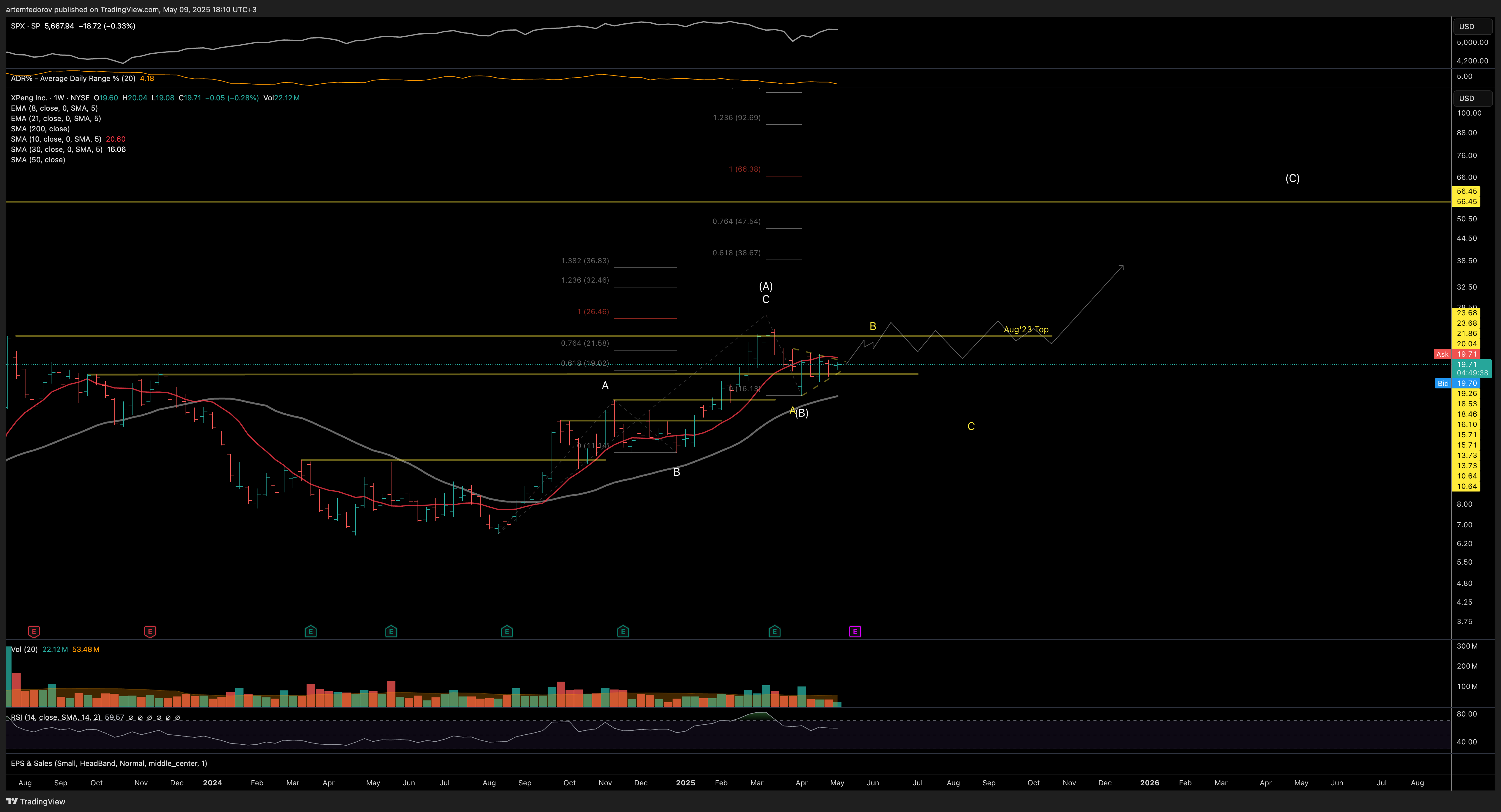Select the EPS & Sales indicator legend
This screenshot has width=1501, height=812.
point(109,763)
